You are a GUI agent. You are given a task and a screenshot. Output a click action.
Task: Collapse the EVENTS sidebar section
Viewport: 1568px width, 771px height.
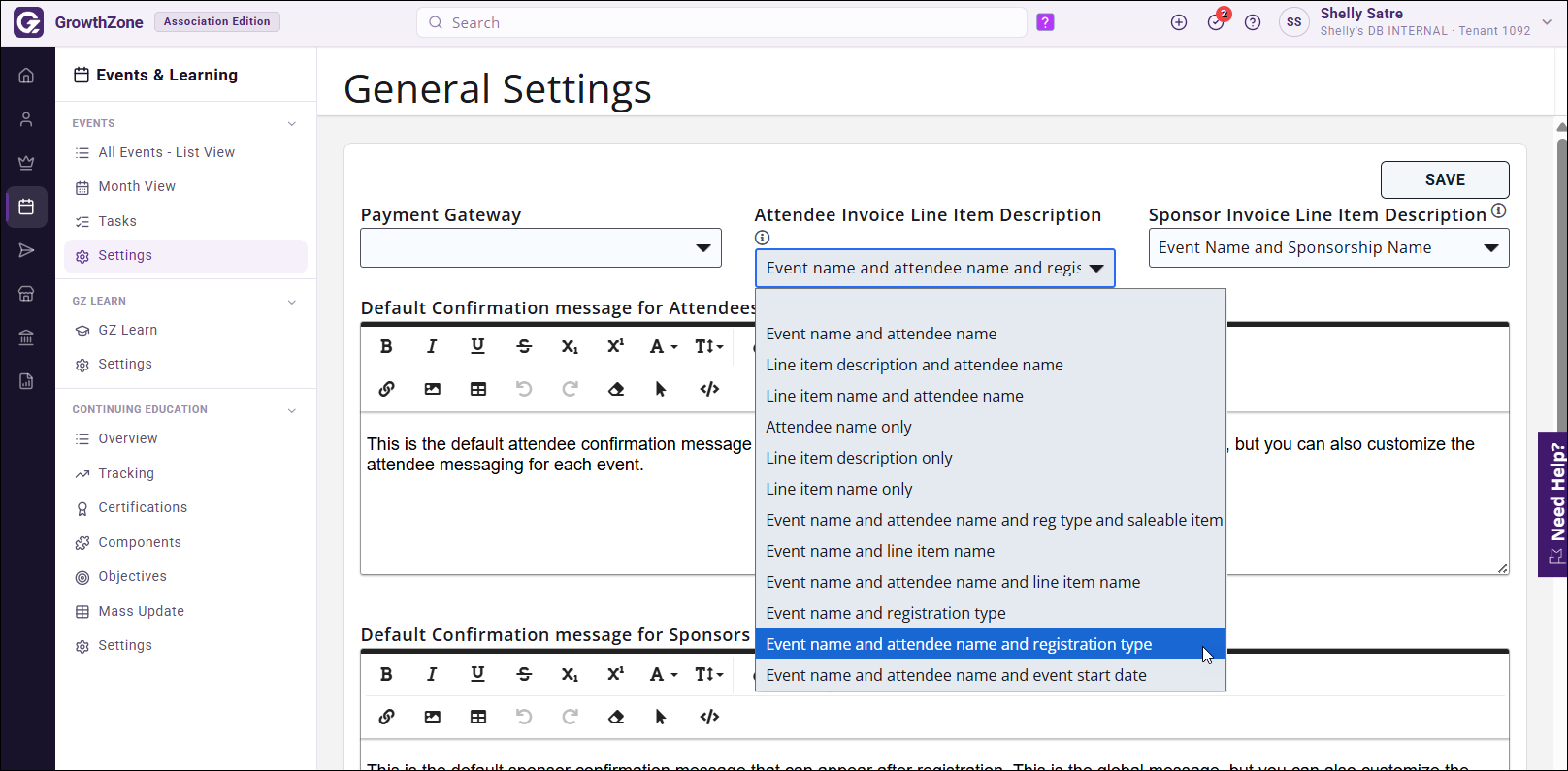[x=292, y=123]
